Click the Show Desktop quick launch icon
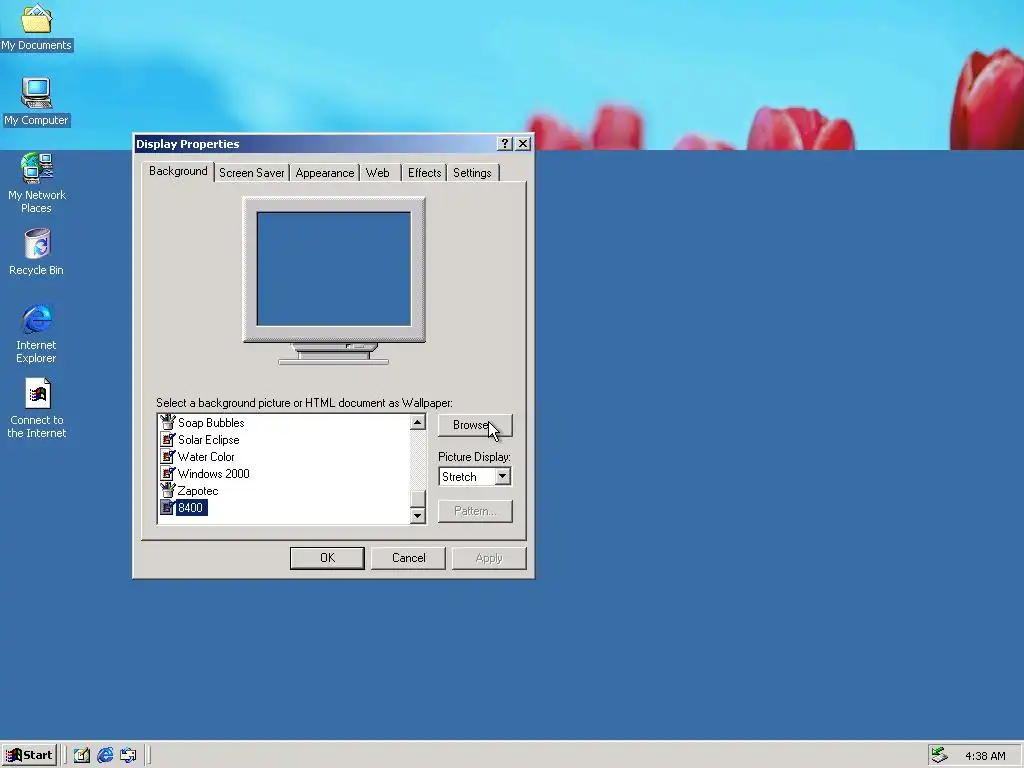 (x=82, y=755)
